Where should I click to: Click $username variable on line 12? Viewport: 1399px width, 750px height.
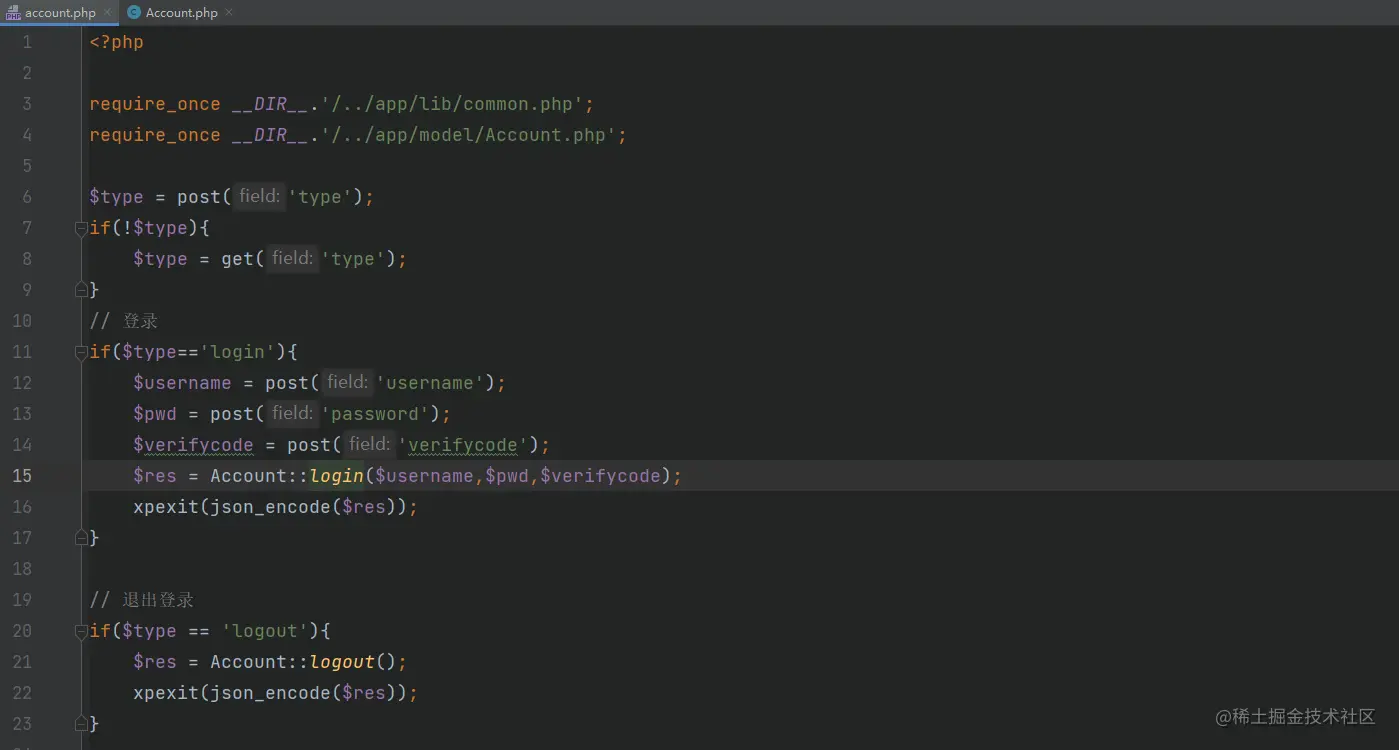[x=182, y=383]
